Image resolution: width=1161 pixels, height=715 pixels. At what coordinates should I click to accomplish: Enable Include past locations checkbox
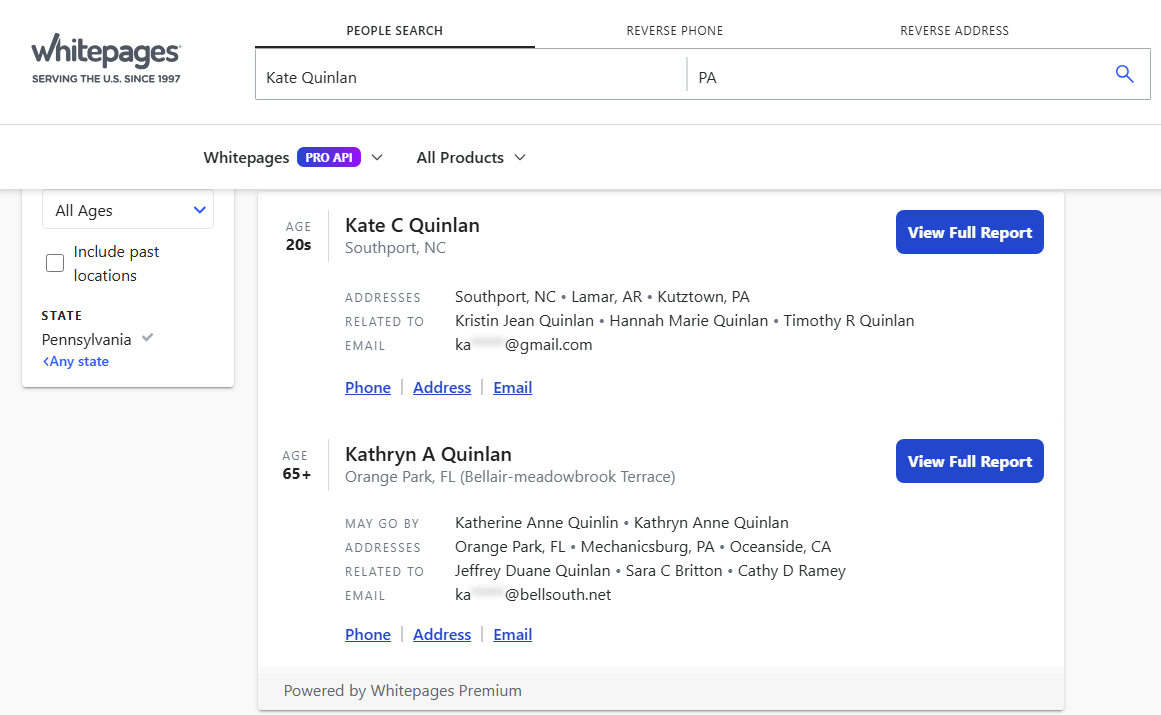[55, 263]
